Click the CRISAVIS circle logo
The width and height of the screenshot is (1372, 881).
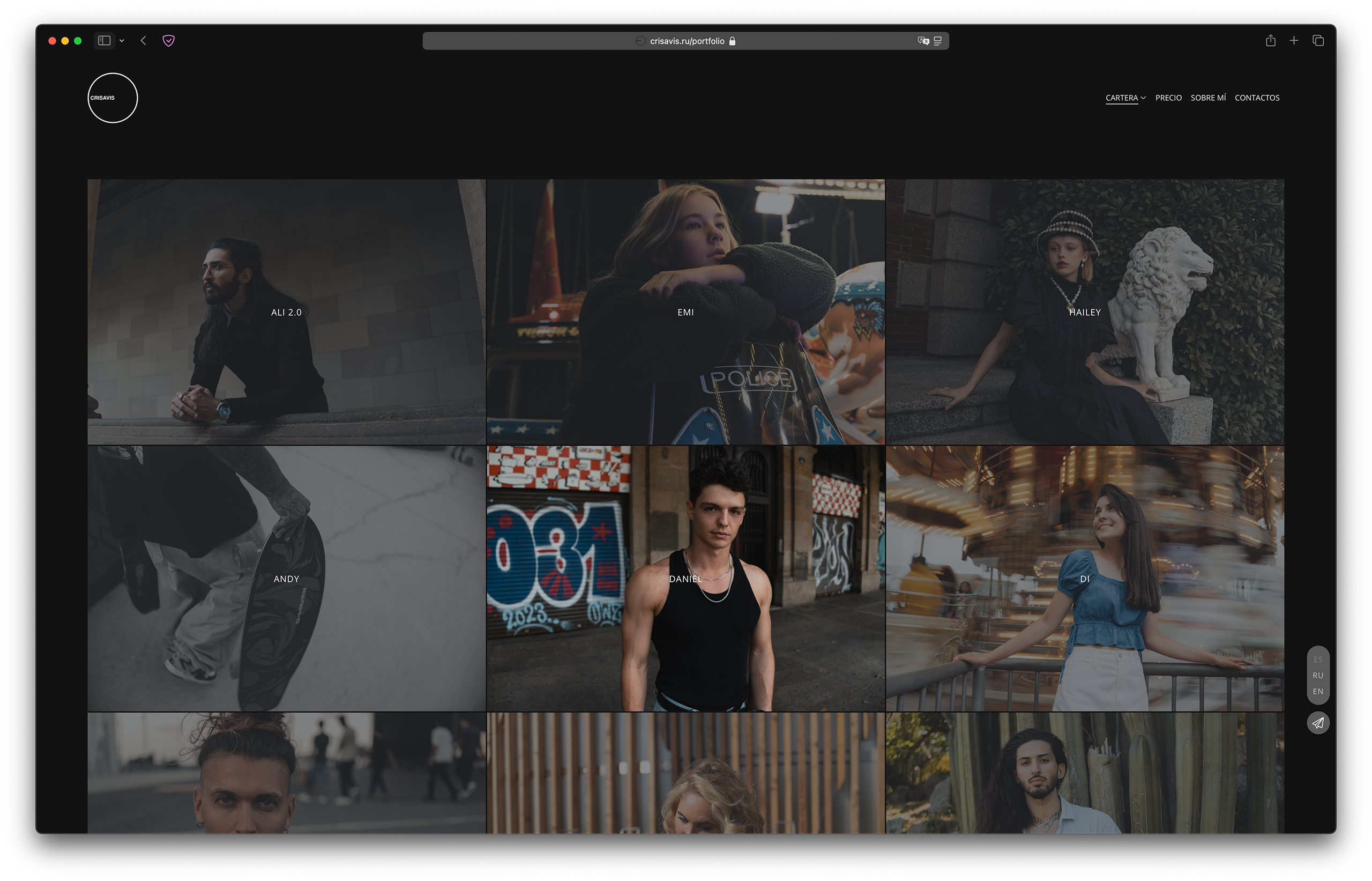(x=113, y=98)
